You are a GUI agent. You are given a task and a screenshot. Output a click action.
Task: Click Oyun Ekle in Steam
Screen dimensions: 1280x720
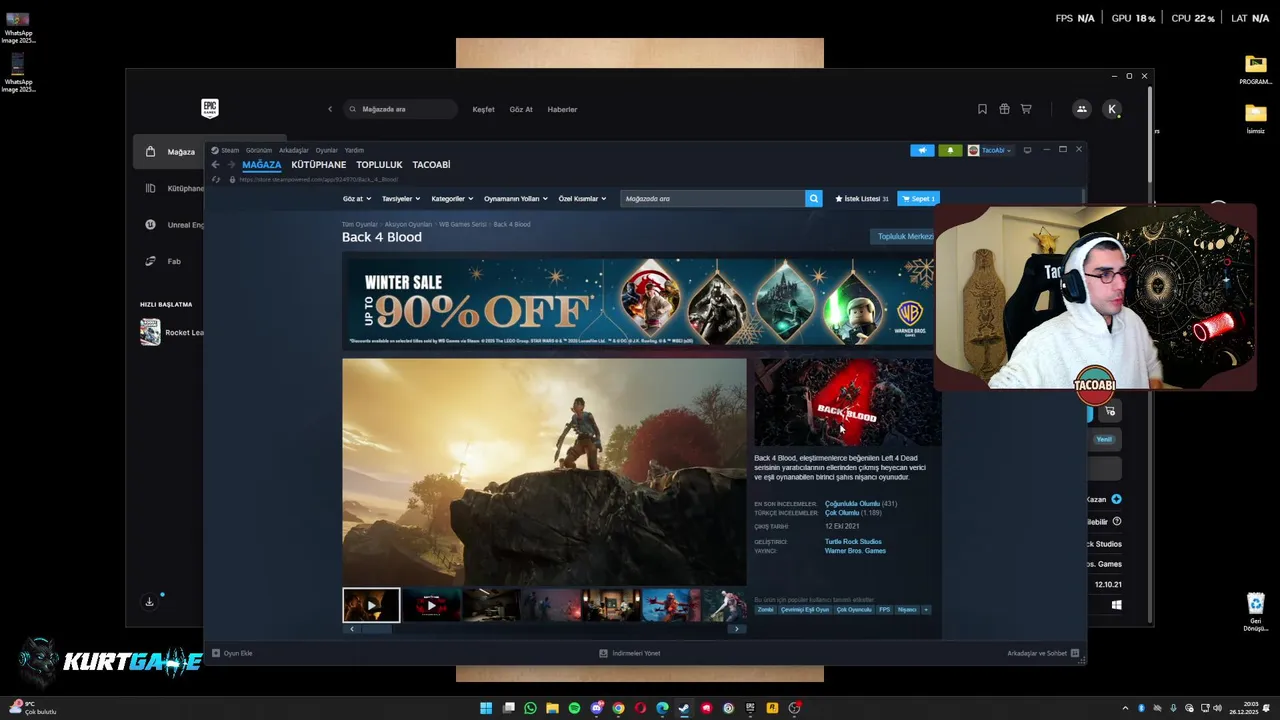point(232,653)
